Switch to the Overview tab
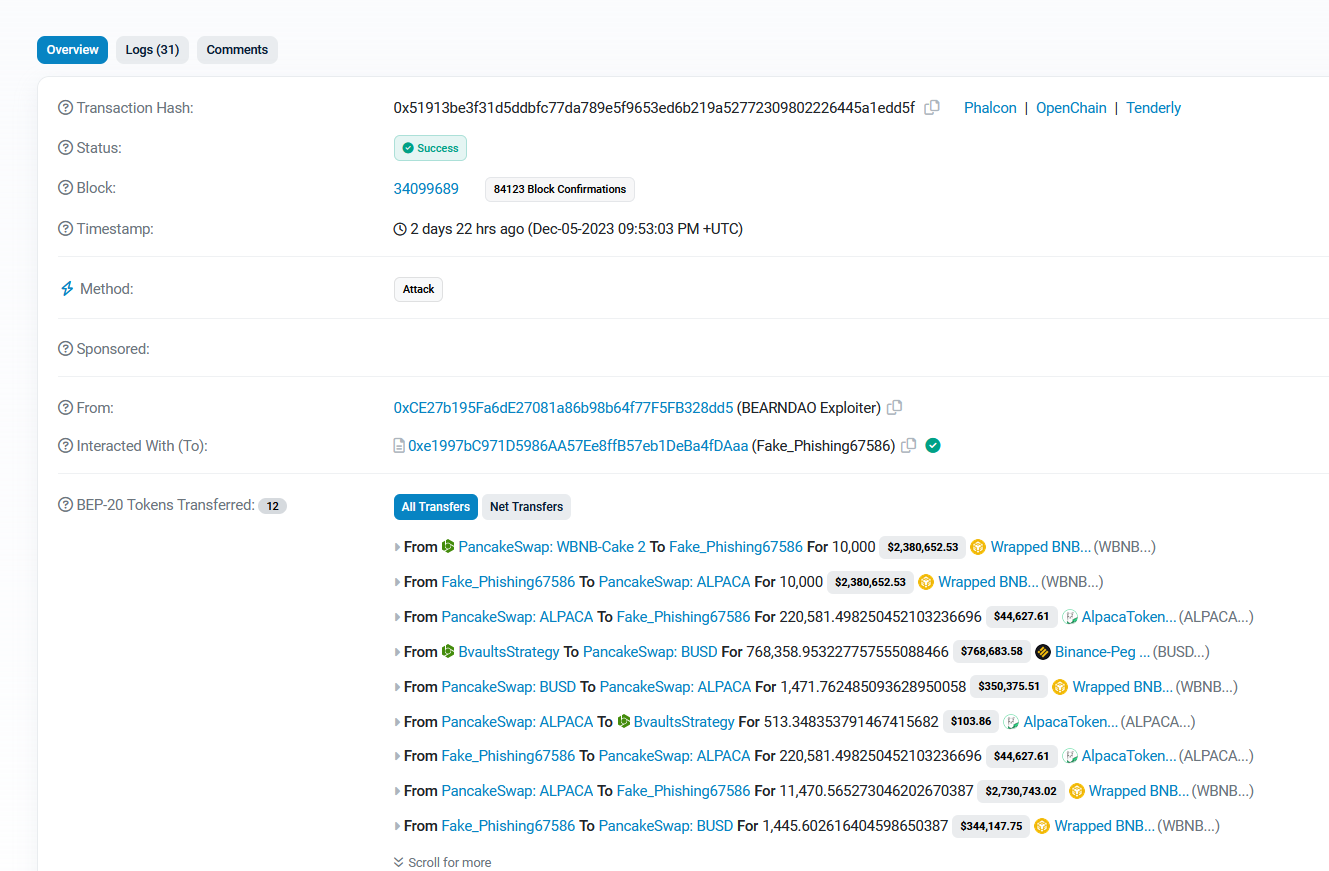Viewport: 1329px width, 871px height. point(72,50)
